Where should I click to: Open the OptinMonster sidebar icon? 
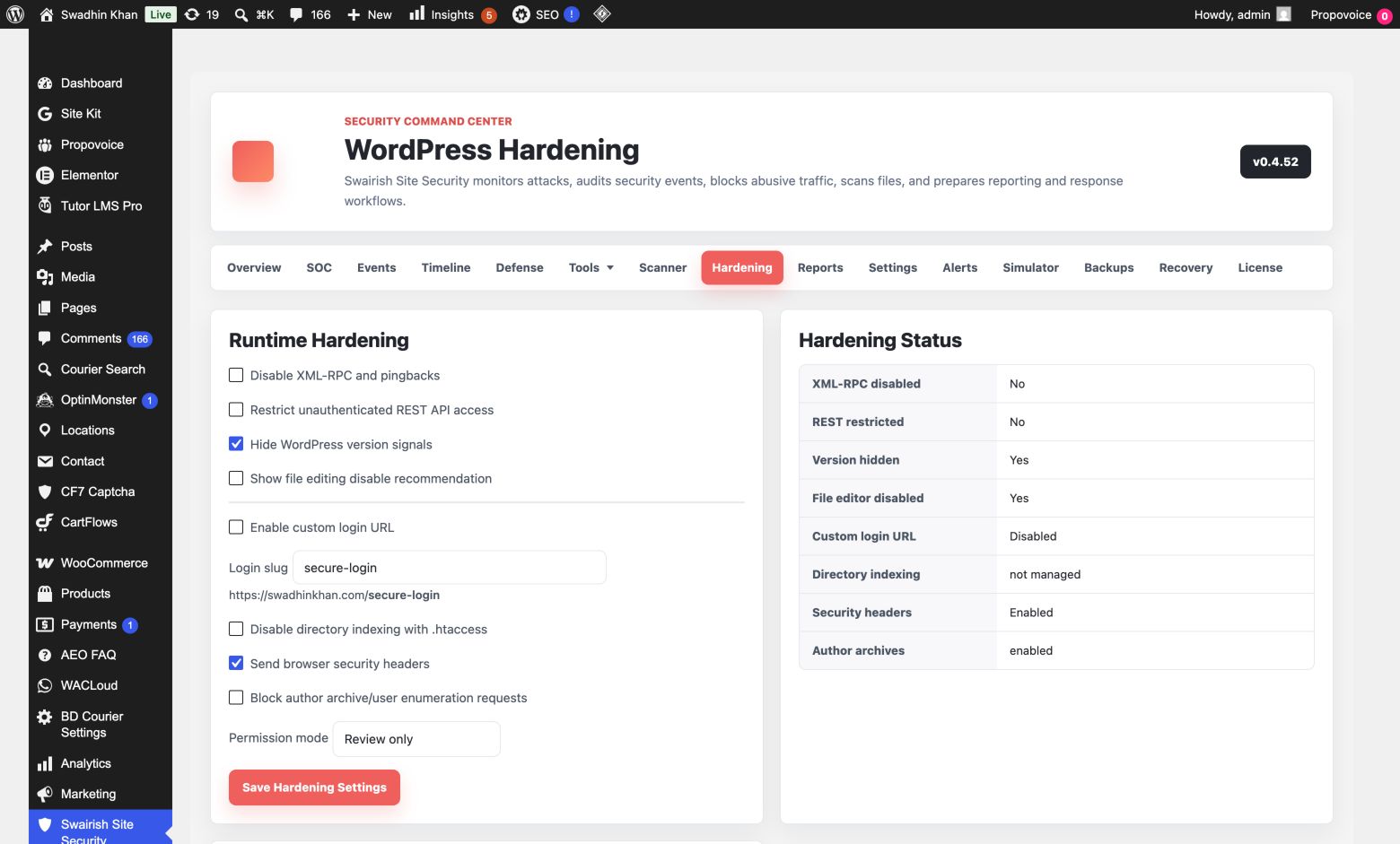45,400
